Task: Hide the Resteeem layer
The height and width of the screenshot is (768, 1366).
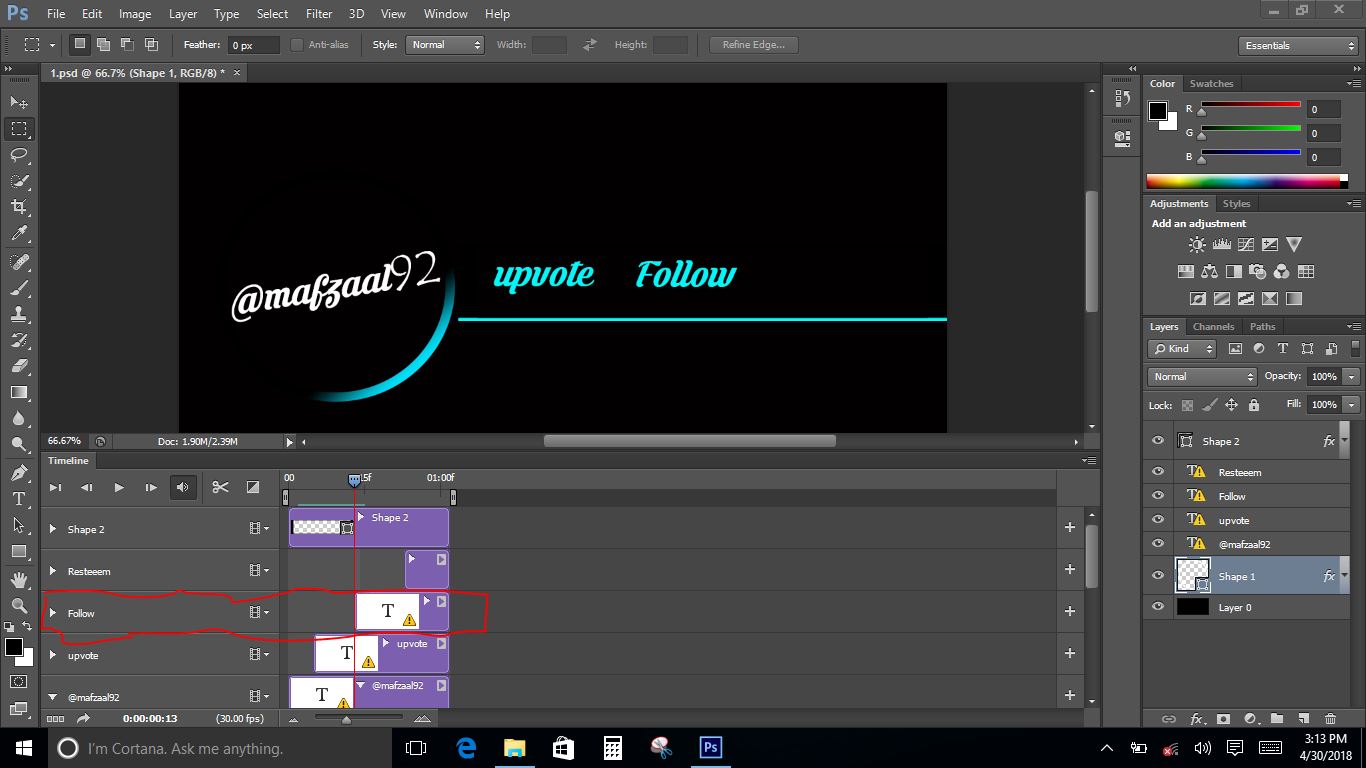Action: click(x=1158, y=472)
